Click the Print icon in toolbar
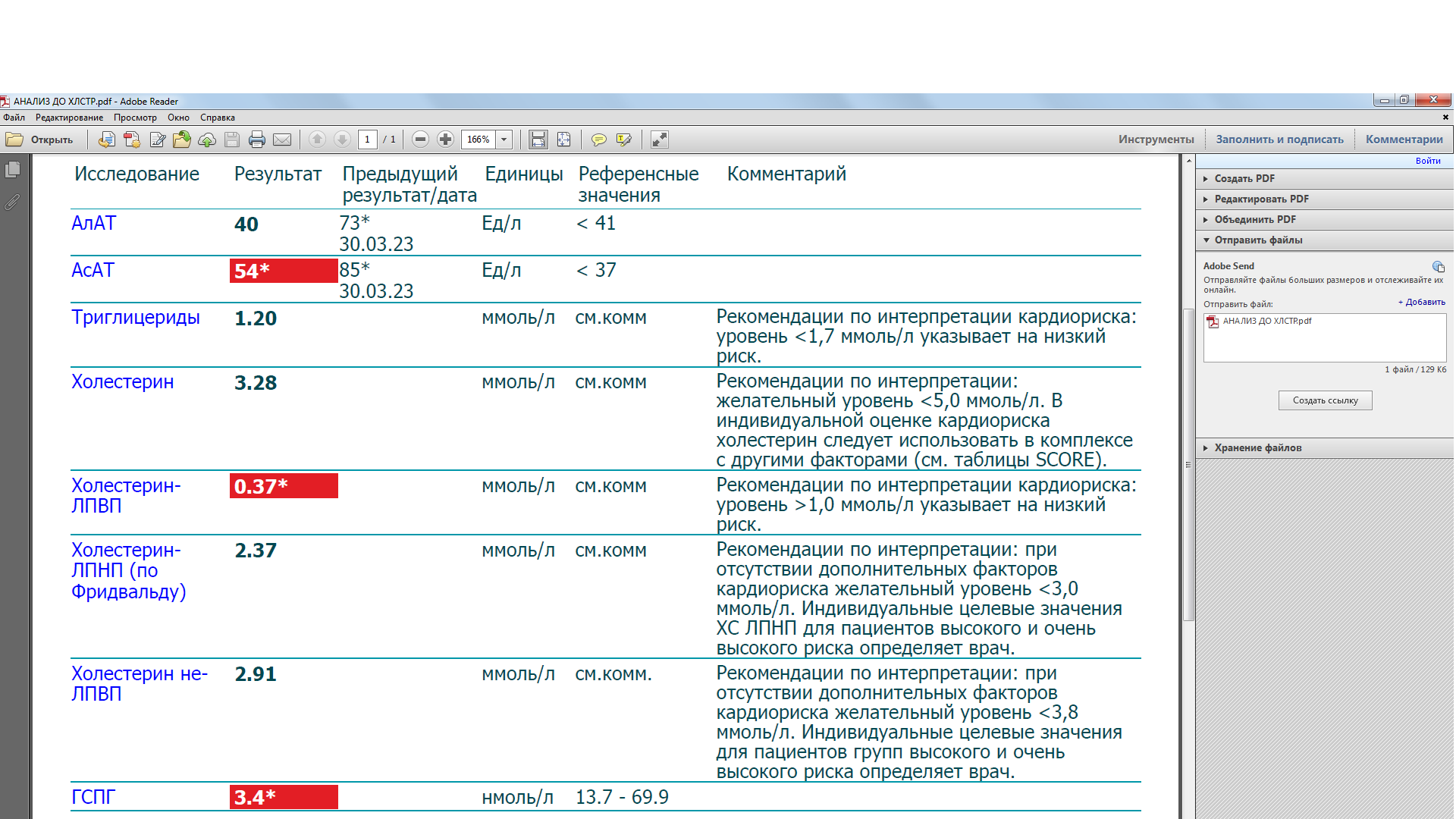Viewport: 1456px width, 819px height. pyautogui.click(x=257, y=140)
